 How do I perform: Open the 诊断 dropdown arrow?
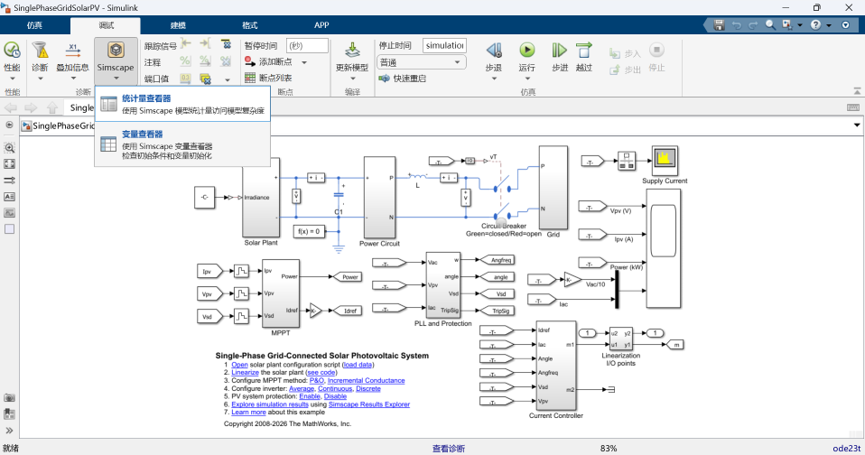pos(40,79)
